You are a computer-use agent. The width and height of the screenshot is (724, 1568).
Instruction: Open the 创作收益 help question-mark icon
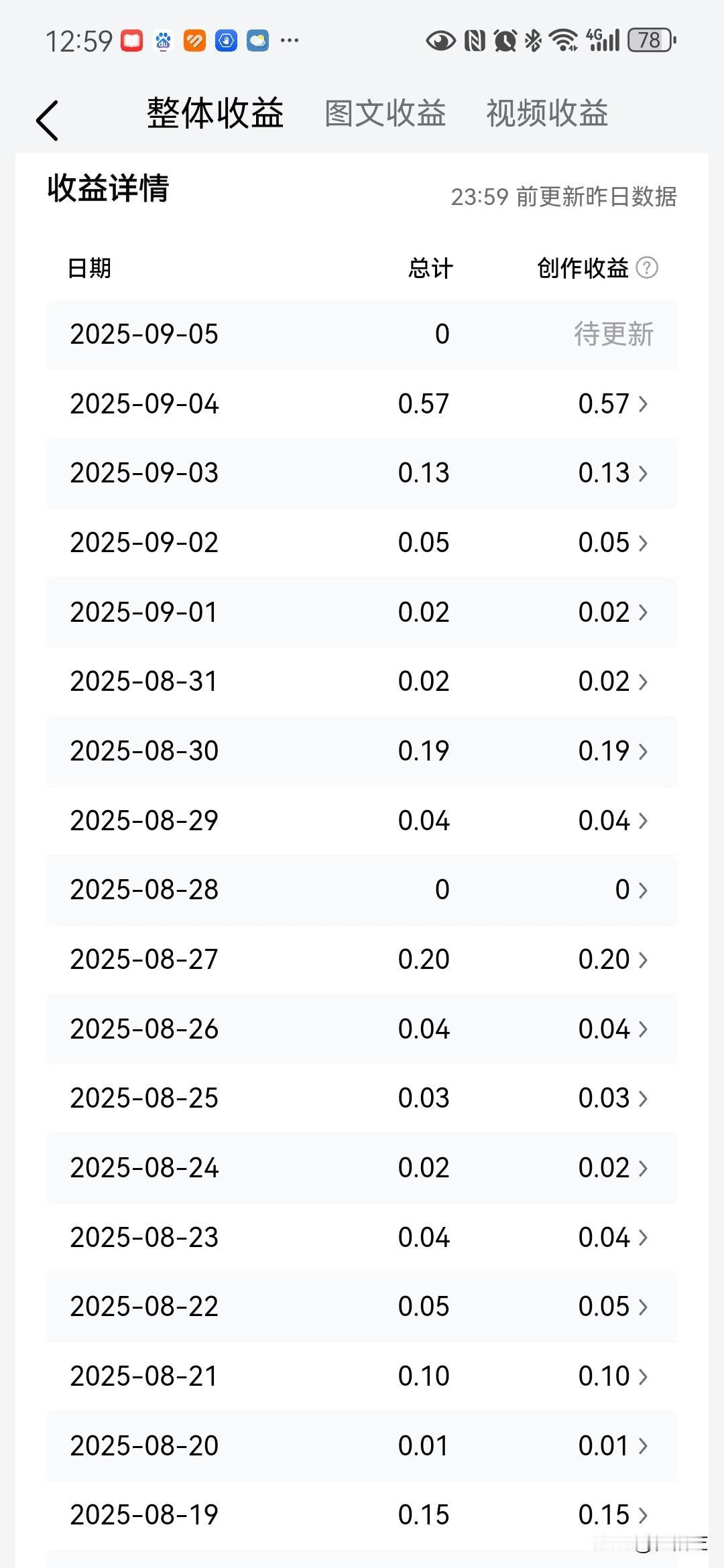[647, 268]
